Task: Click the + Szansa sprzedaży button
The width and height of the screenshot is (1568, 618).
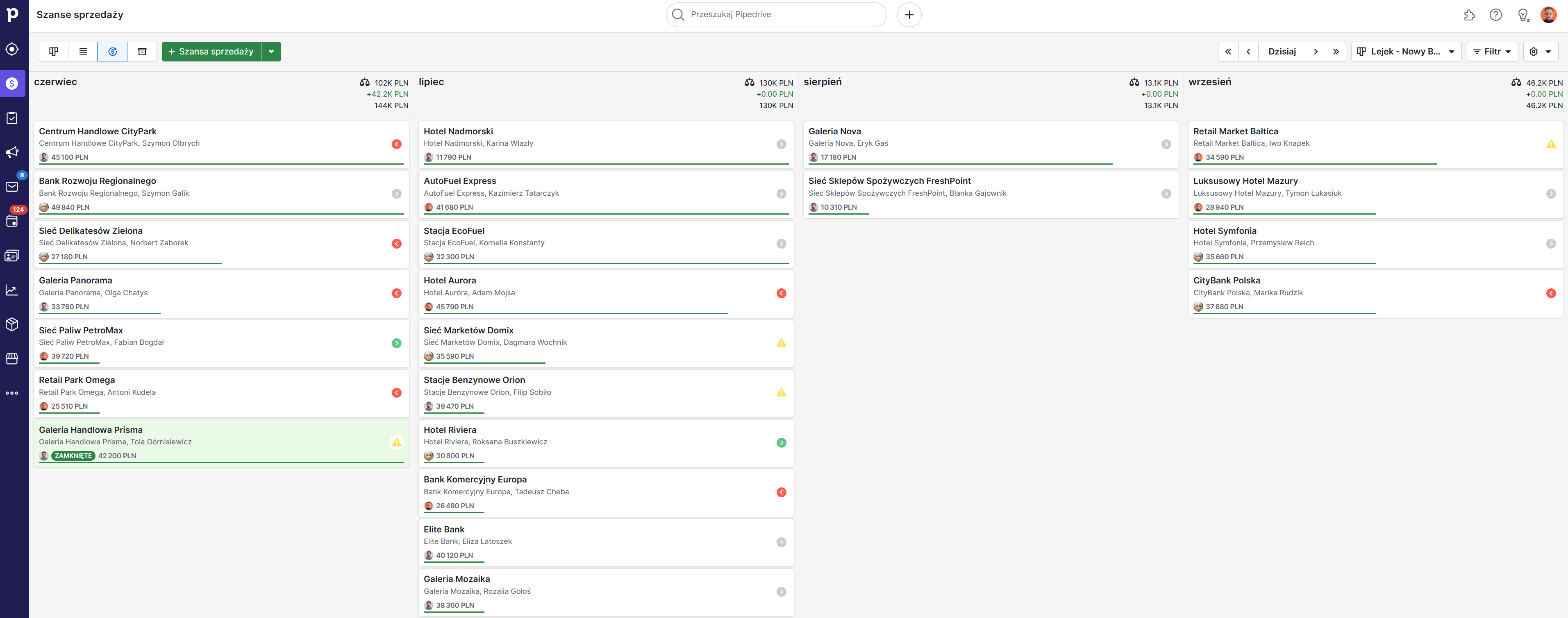Action: coord(211,52)
